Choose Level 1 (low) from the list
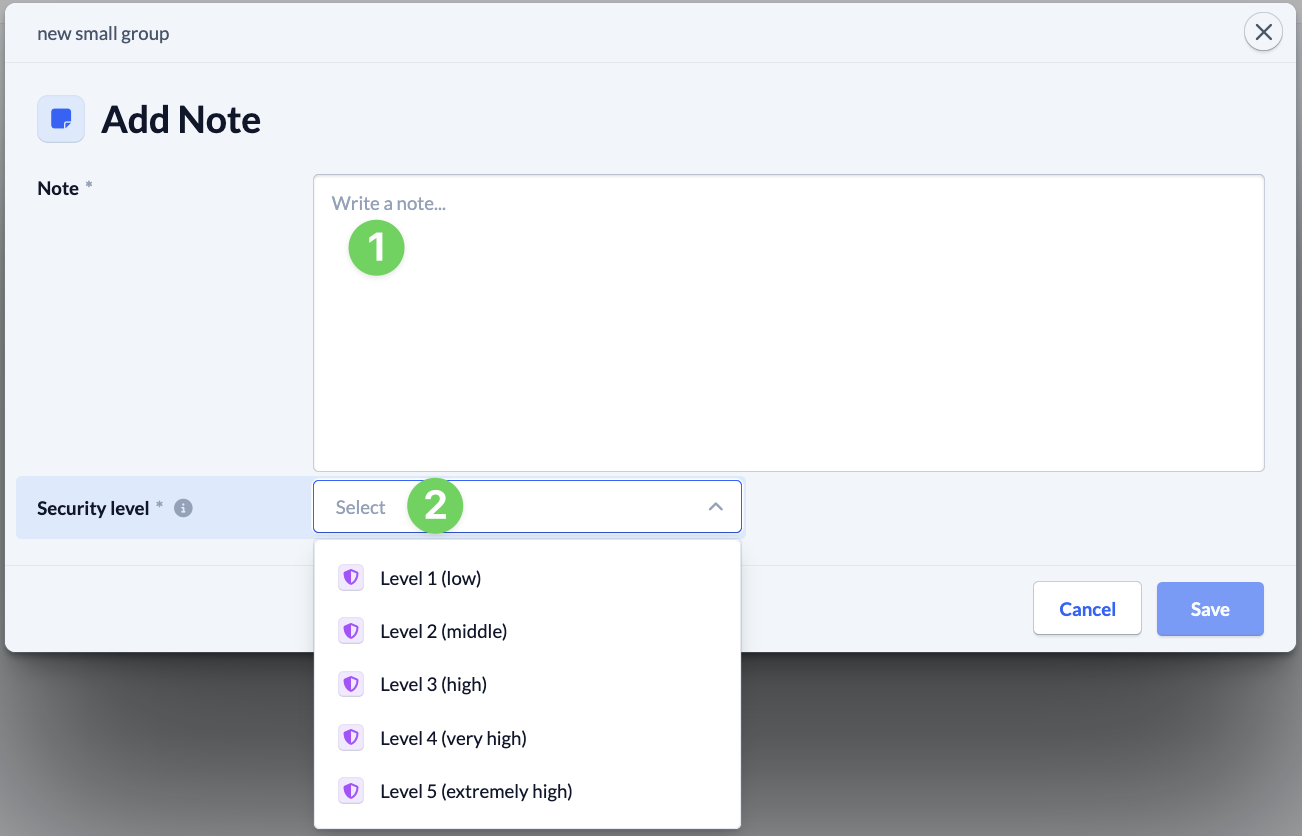1302x836 pixels. coord(431,578)
